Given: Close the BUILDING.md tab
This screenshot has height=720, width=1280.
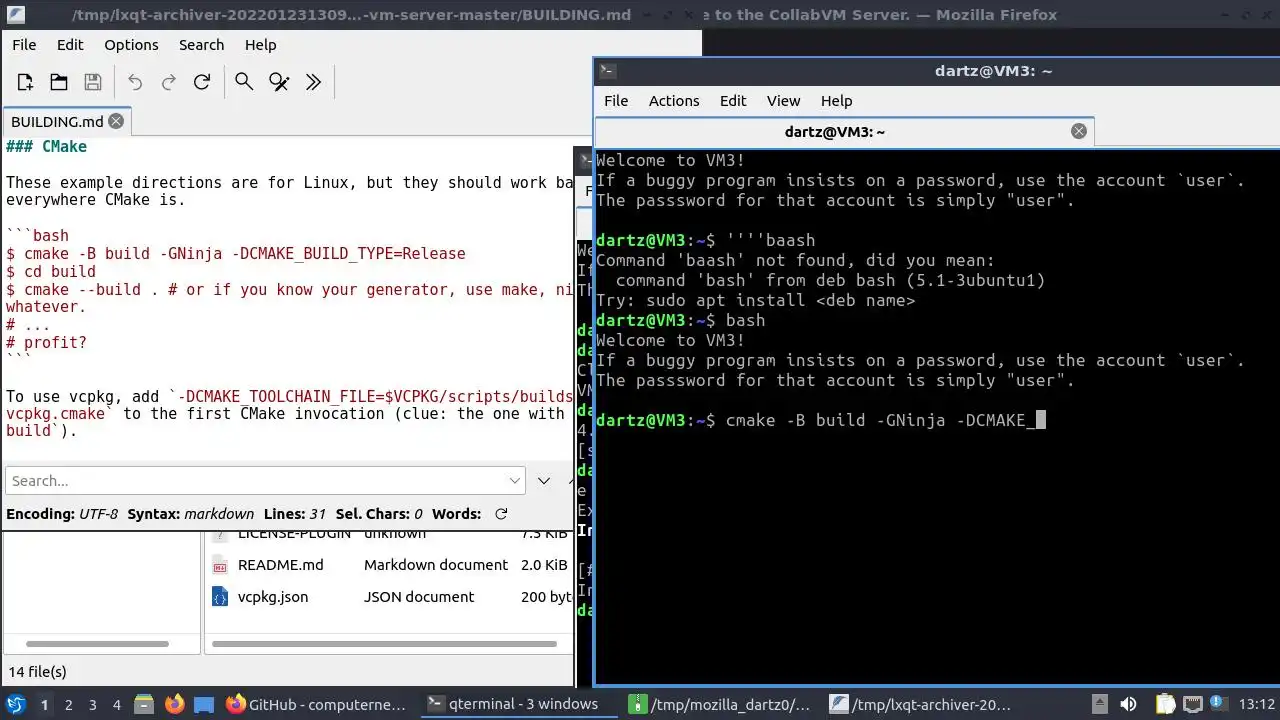Looking at the screenshot, I should (116, 121).
